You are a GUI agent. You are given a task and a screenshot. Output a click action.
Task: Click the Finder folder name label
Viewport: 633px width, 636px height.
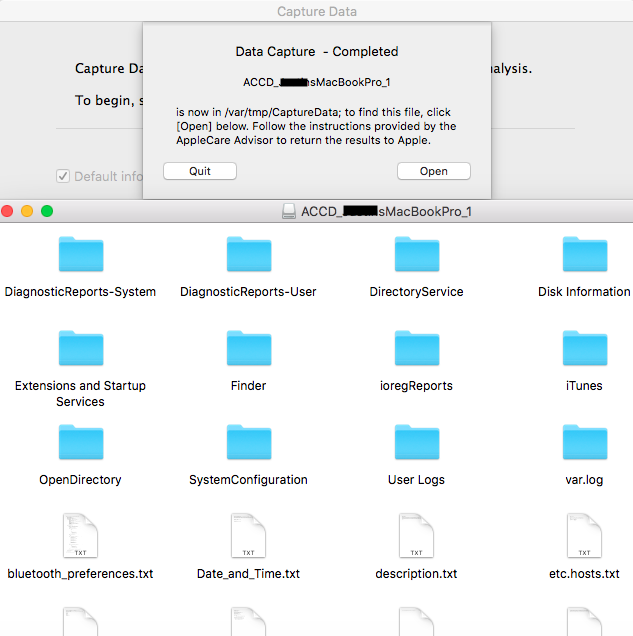pos(248,386)
